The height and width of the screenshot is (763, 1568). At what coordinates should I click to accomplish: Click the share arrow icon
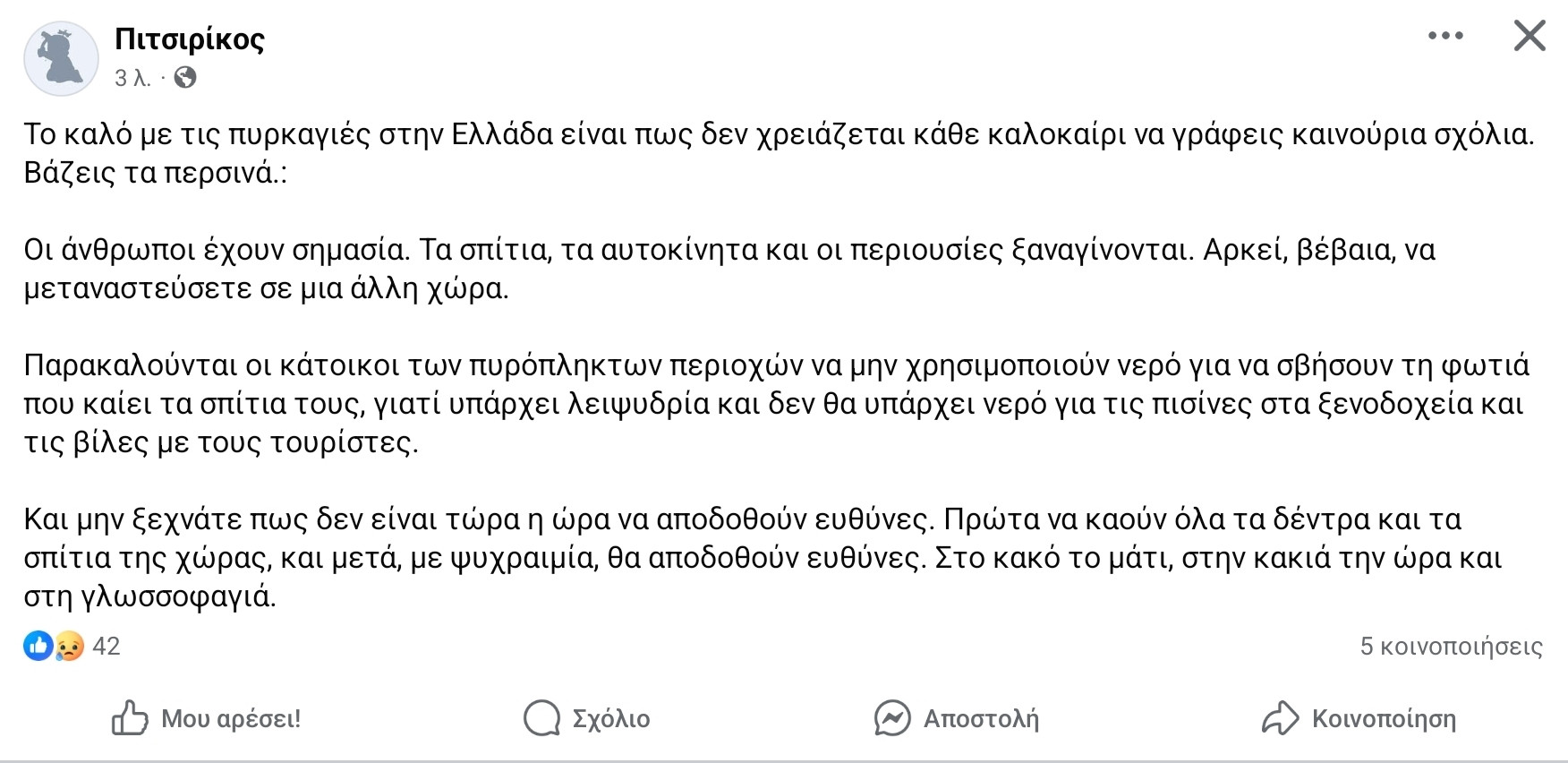(x=1280, y=718)
